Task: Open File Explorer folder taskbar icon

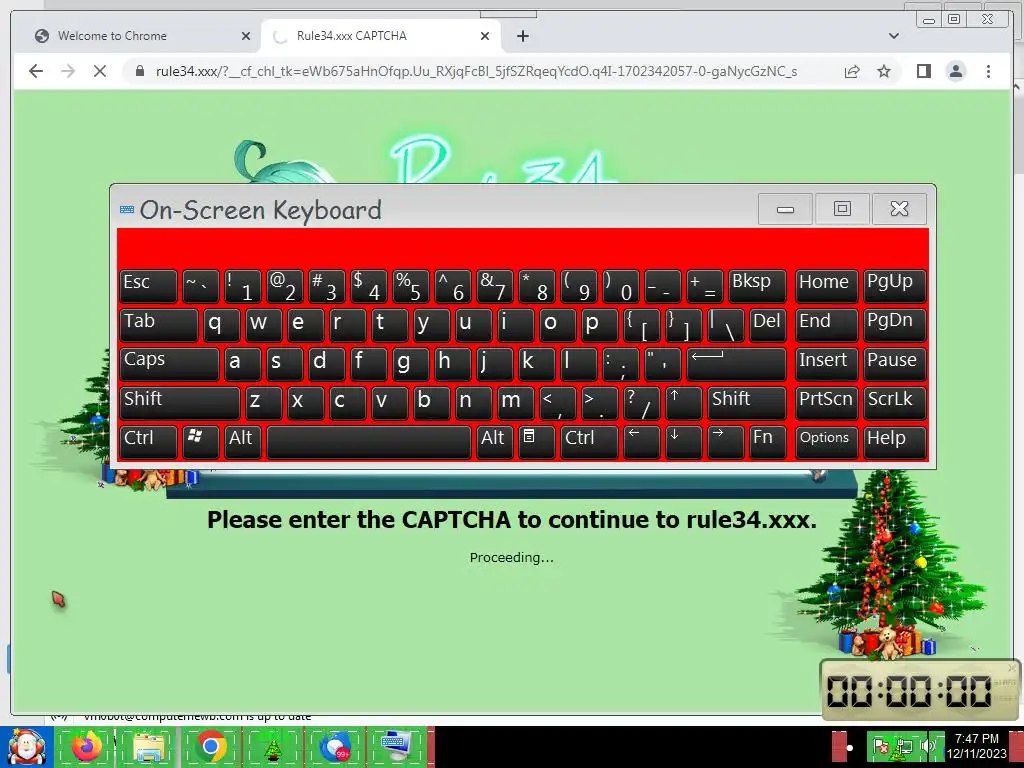Action: [149, 747]
